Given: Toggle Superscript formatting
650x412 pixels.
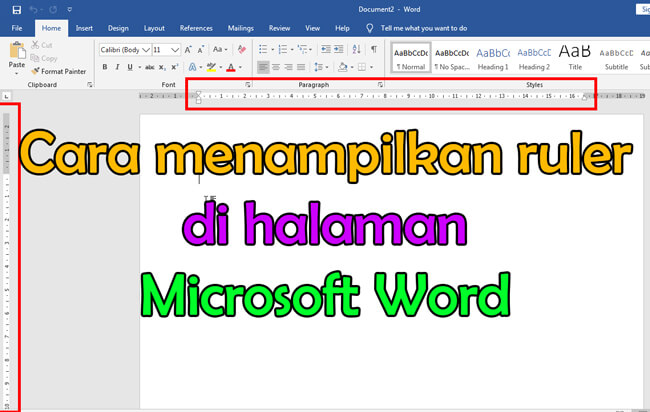Looking at the screenshot, I should pos(175,67).
